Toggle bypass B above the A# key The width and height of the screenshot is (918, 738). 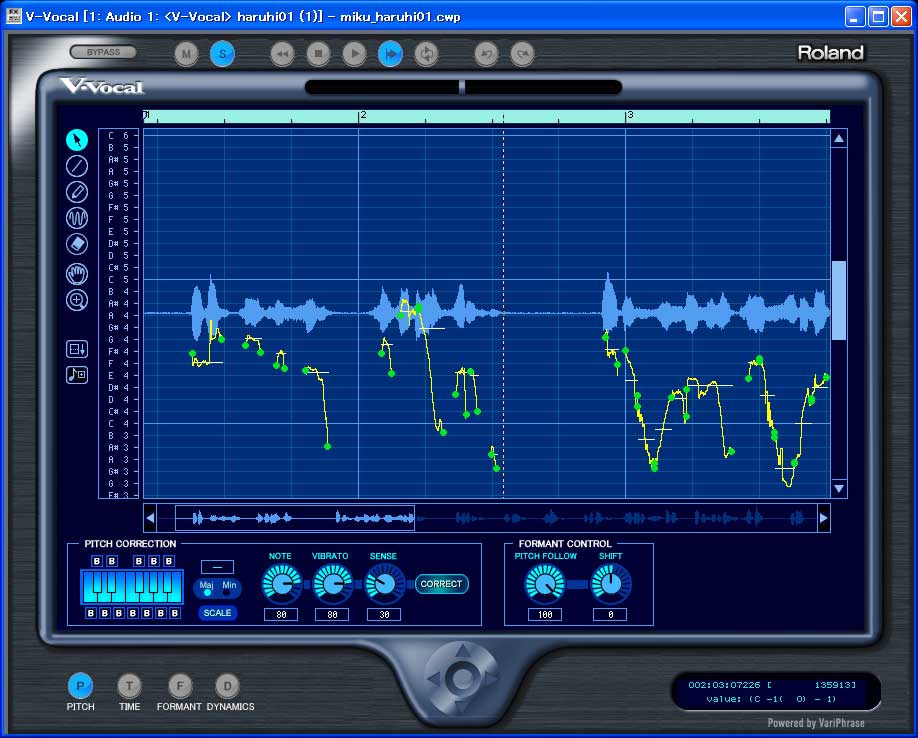coord(169,561)
